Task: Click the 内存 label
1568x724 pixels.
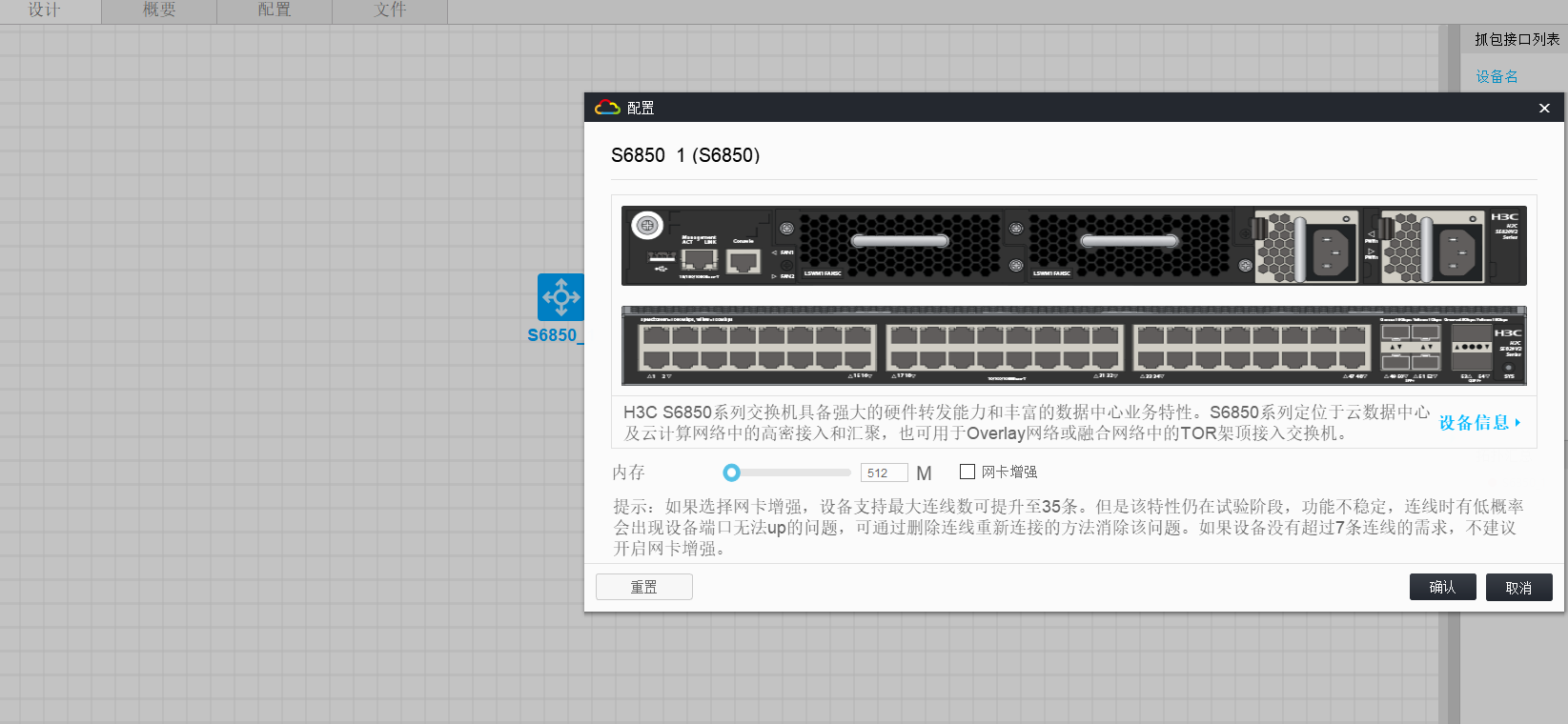Action: tap(628, 473)
